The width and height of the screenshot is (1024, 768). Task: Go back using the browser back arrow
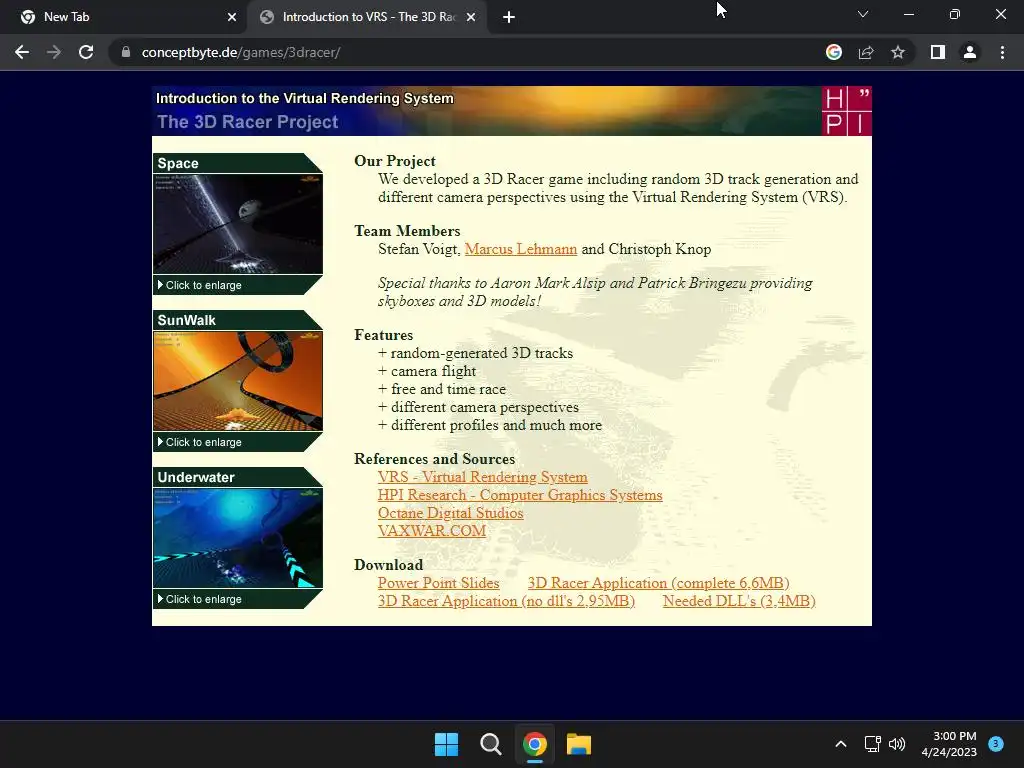click(x=22, y=52)
